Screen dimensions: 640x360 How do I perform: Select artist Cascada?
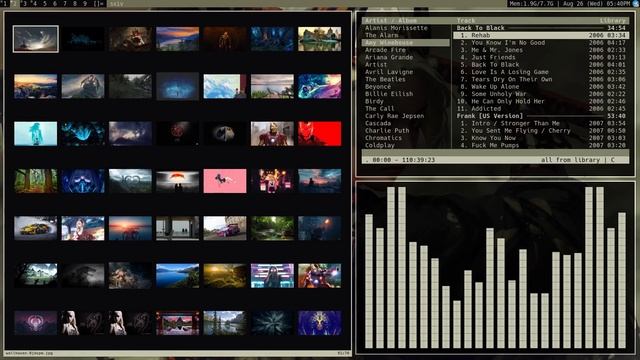378,124
